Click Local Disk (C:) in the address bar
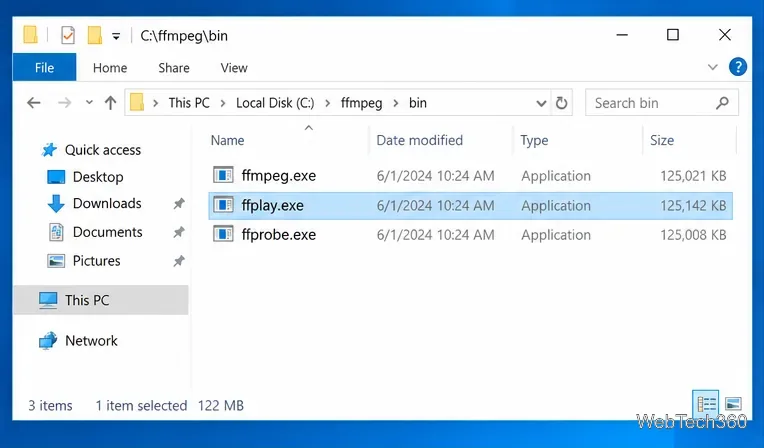Screen dimensions: 764x448 point(275,103)
